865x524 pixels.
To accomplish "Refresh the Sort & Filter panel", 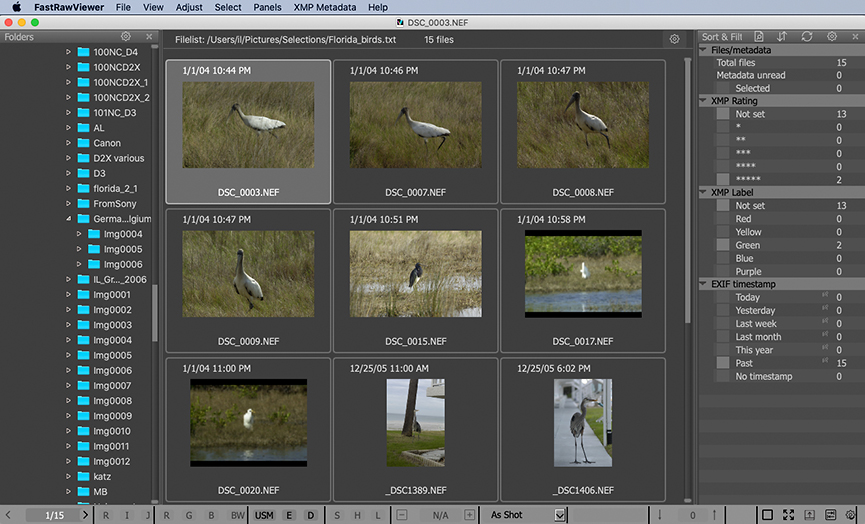I will point(807,37).
